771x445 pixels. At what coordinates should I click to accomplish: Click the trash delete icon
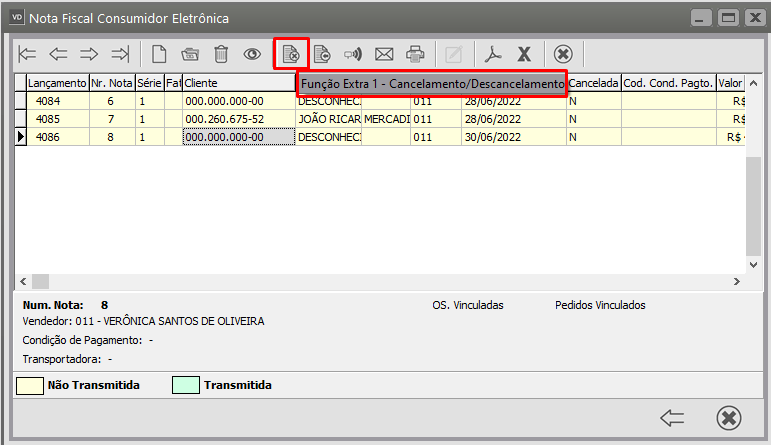pyautogui.click(x=221, y=54)
